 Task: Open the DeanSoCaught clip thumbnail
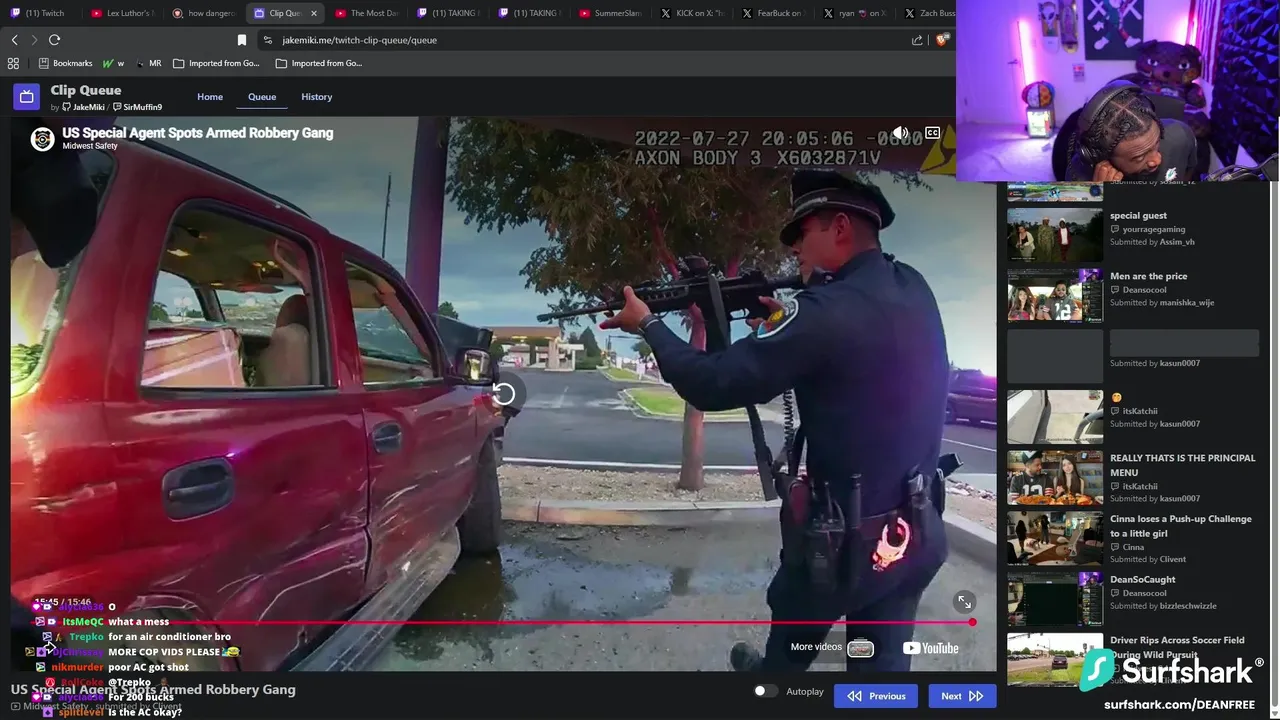(1055, 598)
